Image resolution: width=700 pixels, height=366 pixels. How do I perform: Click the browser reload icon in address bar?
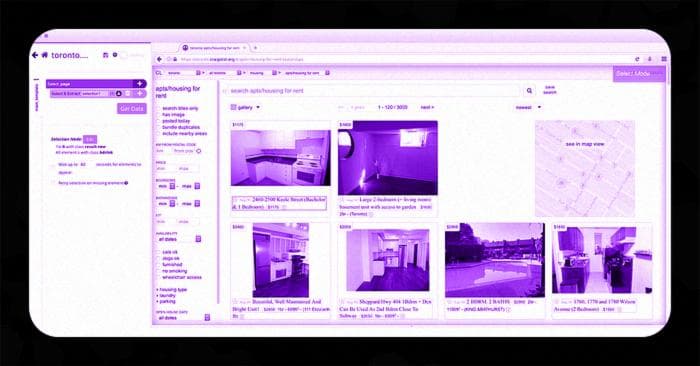click(x=637, y=59)
